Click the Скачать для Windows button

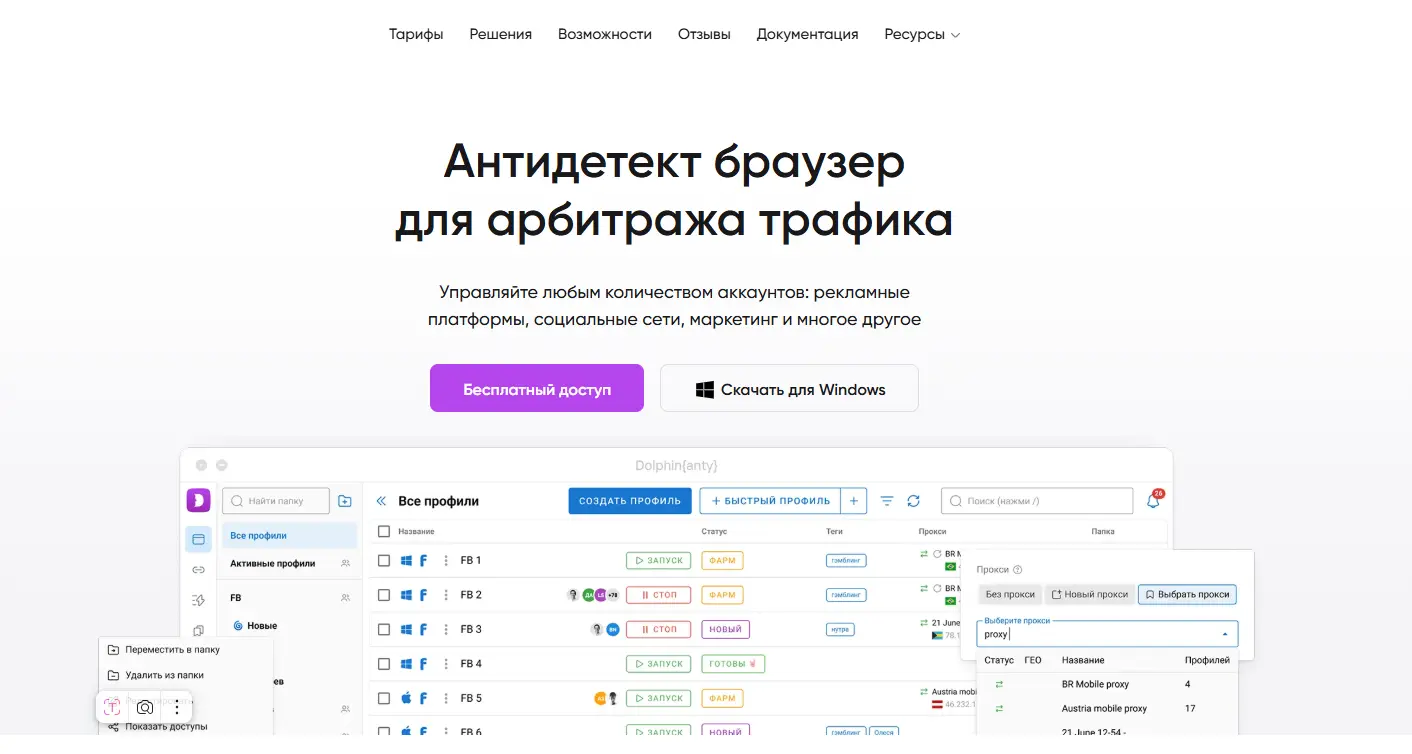click(789, 389)
